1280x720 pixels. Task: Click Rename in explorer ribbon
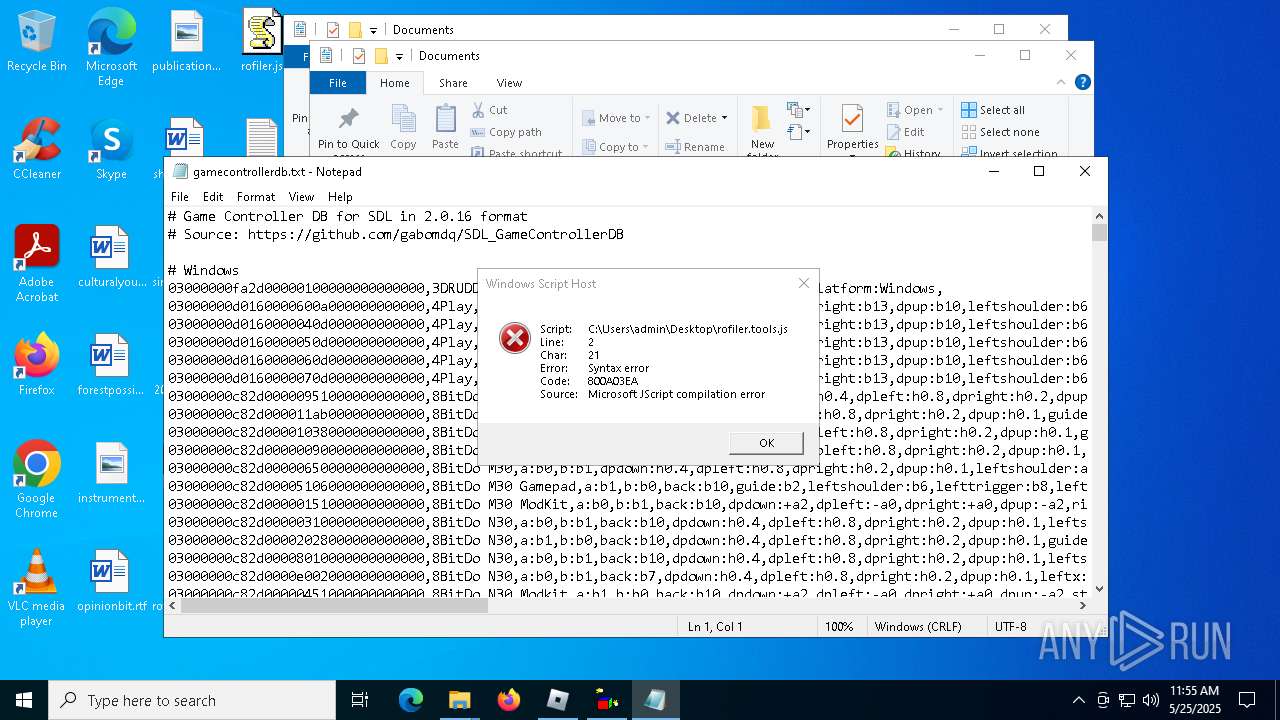pos(695,147)
